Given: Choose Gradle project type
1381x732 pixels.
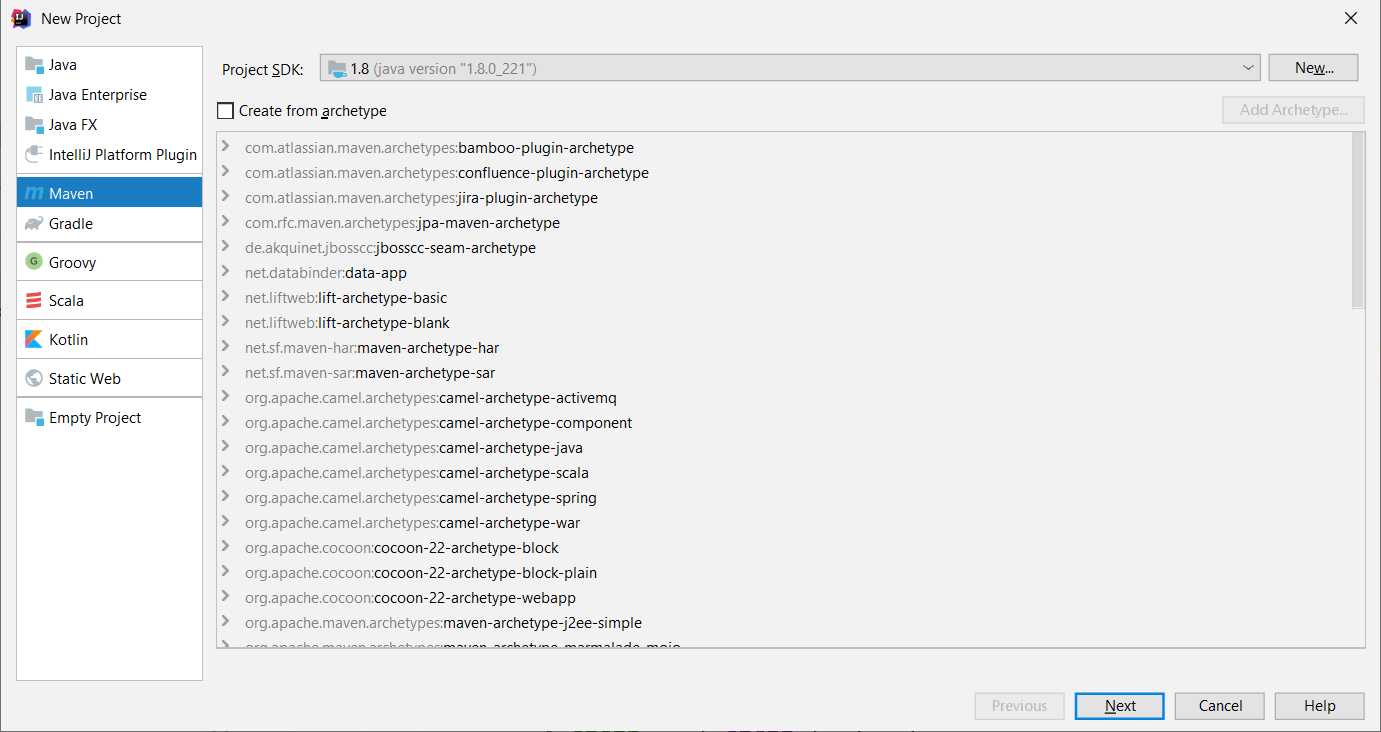Looking at the screenshot, I should tap(109, 224).
